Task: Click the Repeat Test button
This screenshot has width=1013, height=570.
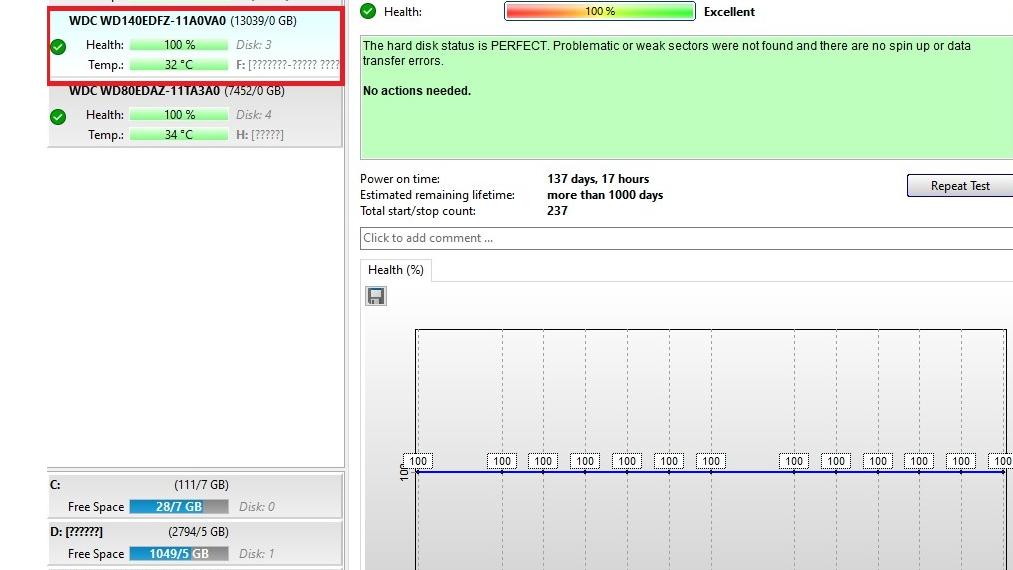Action: pyautogui.click(x=960, y=185)
